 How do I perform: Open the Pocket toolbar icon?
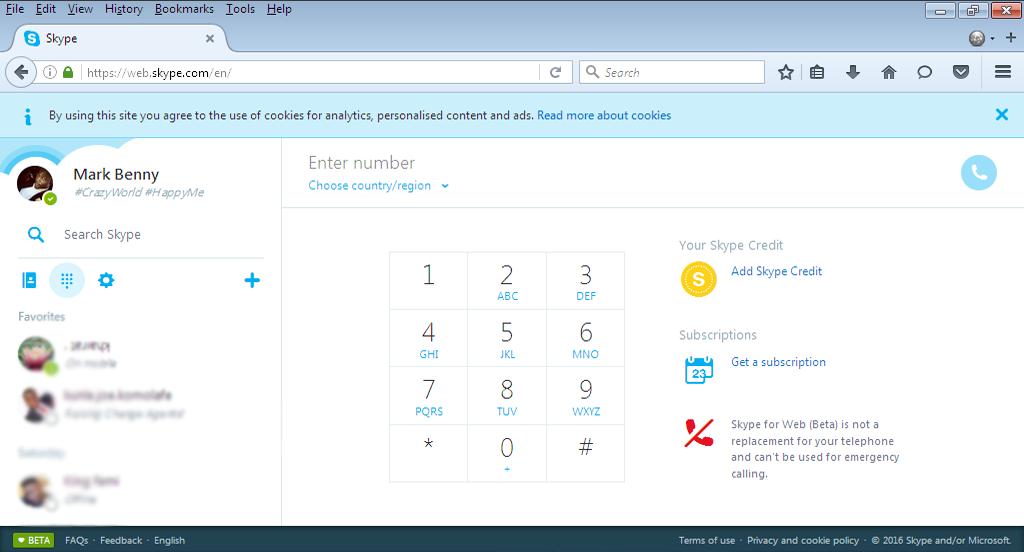[961, 72]
